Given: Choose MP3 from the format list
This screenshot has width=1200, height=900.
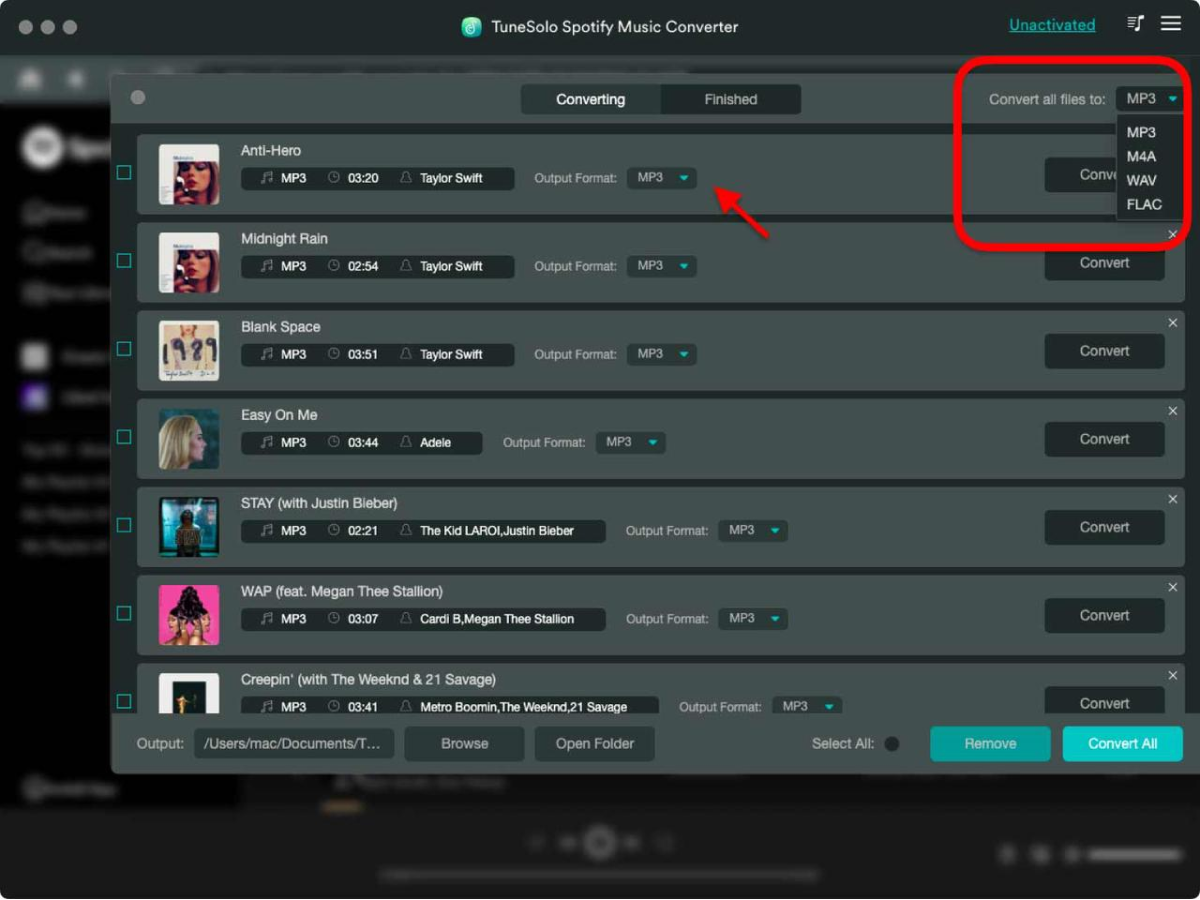Looking at the screenshot, I should click(1141, 132).
